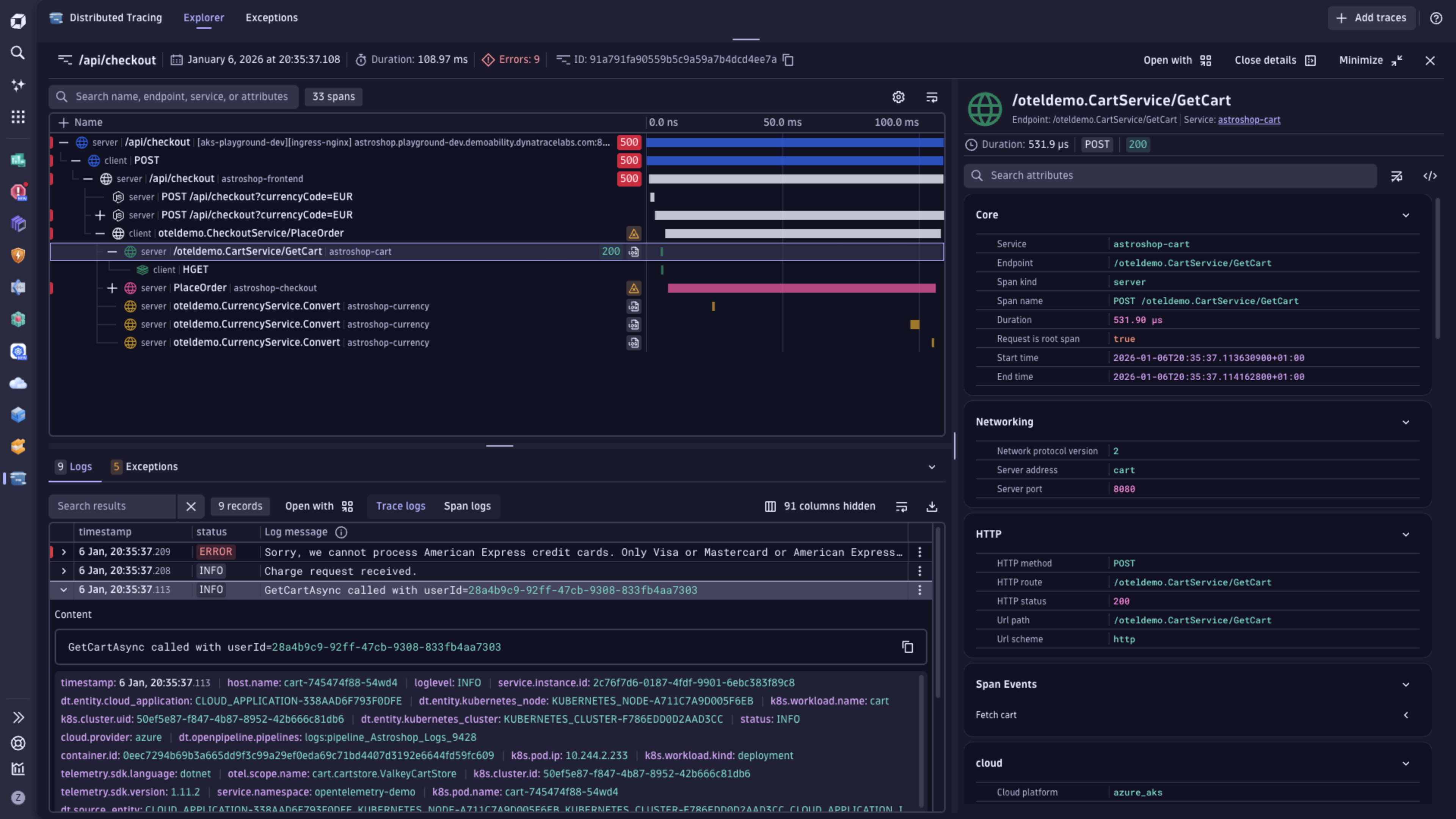This screenshot has width=1456, height=819.
Task: Open column settings next to 91 columns hidden
Action: (x=770, y=507)
